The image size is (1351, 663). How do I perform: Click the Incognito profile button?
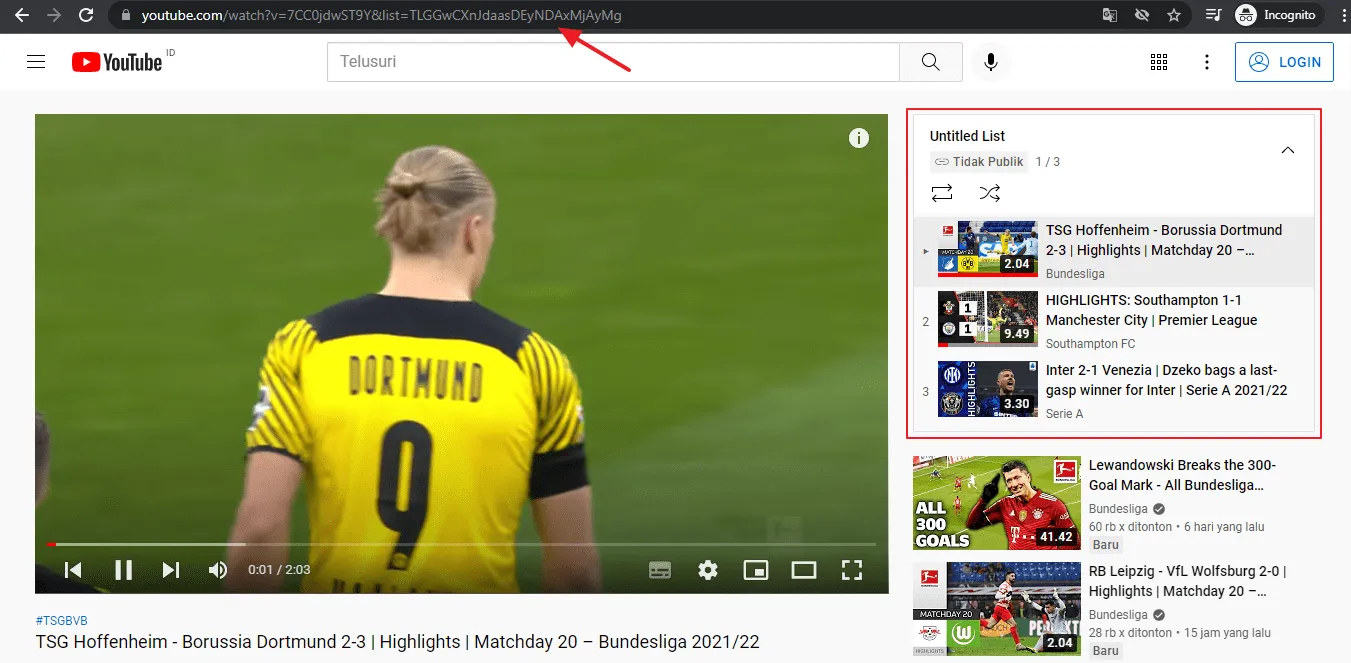[x=1280, y=15]
